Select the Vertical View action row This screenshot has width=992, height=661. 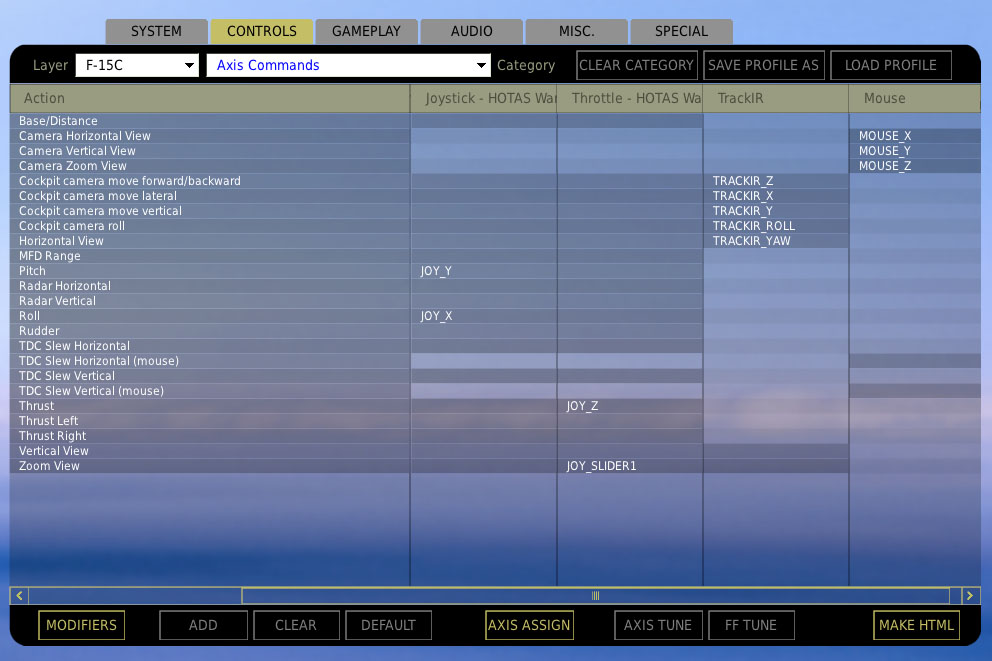click(x=210, y=451)
